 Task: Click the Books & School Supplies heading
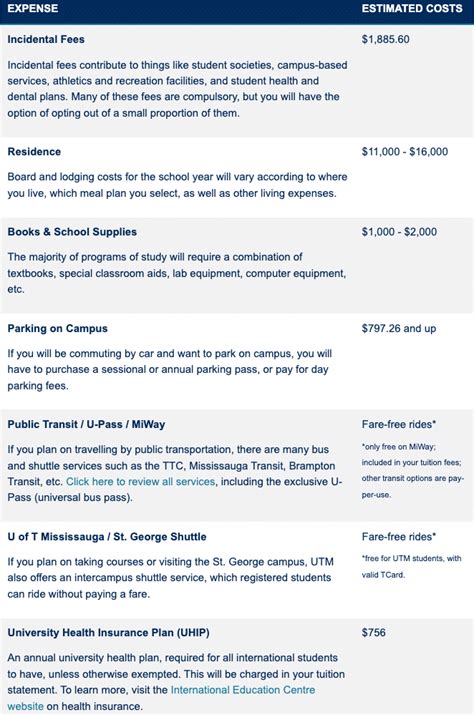[72, 232]
